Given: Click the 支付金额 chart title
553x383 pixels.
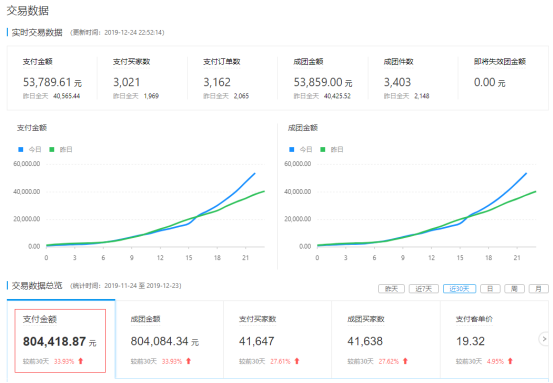Looking at the screenshot, I should [x=32, y=128].
